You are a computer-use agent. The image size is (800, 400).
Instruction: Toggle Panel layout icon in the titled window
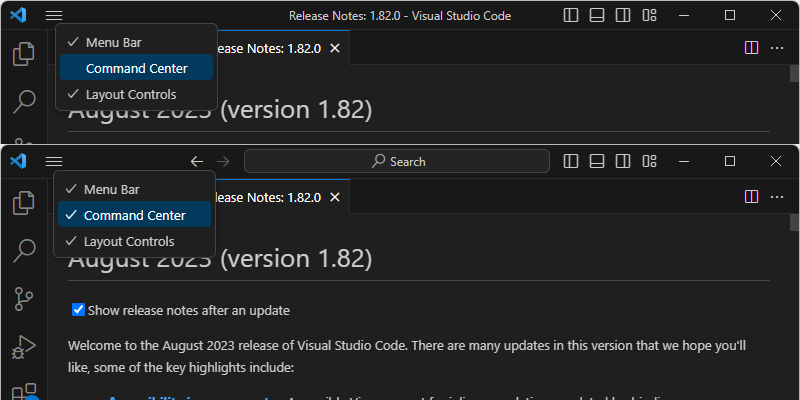[597, 15]
